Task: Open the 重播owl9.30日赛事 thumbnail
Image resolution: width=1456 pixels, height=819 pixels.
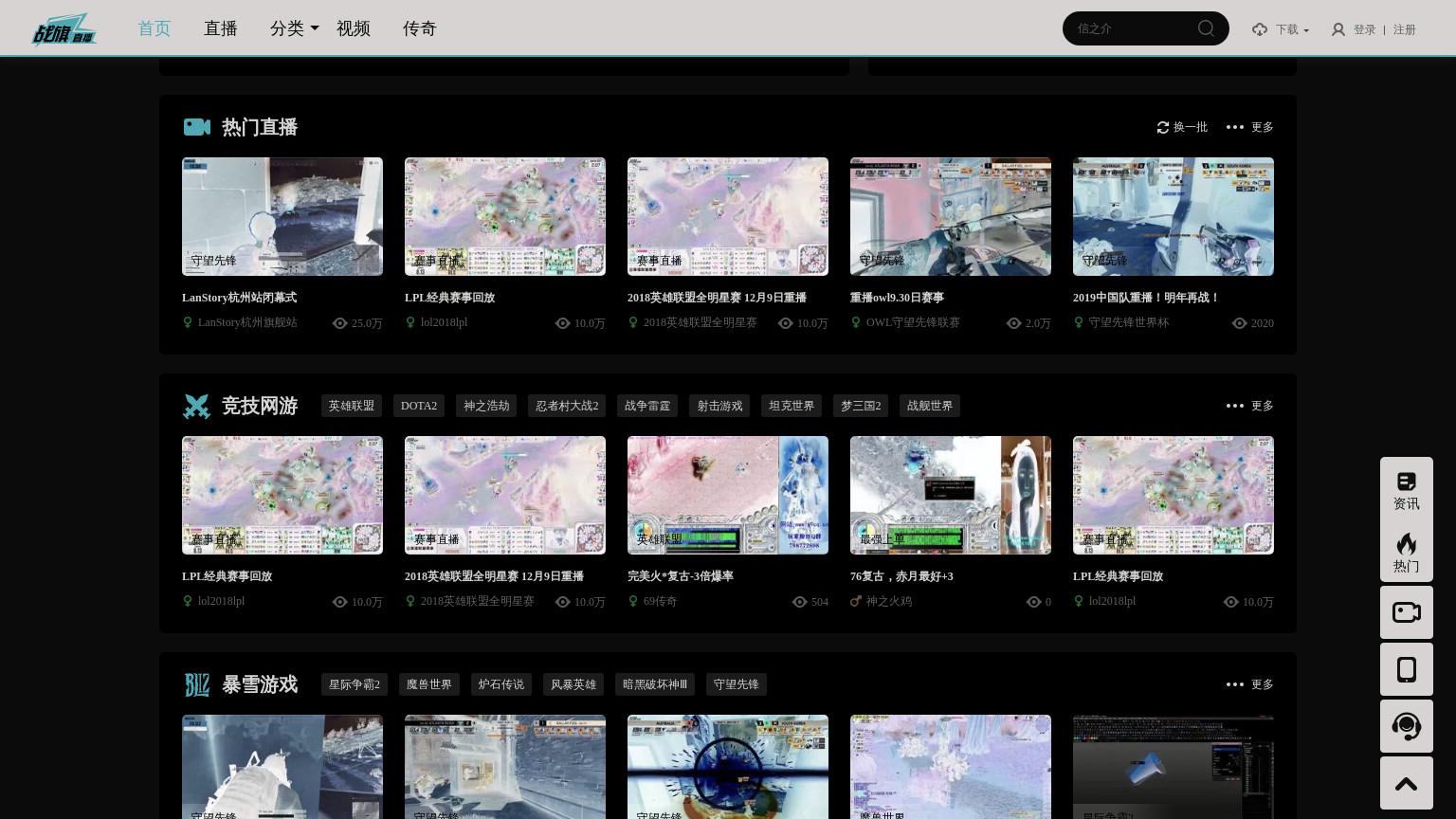Action: tap(951, 216)
